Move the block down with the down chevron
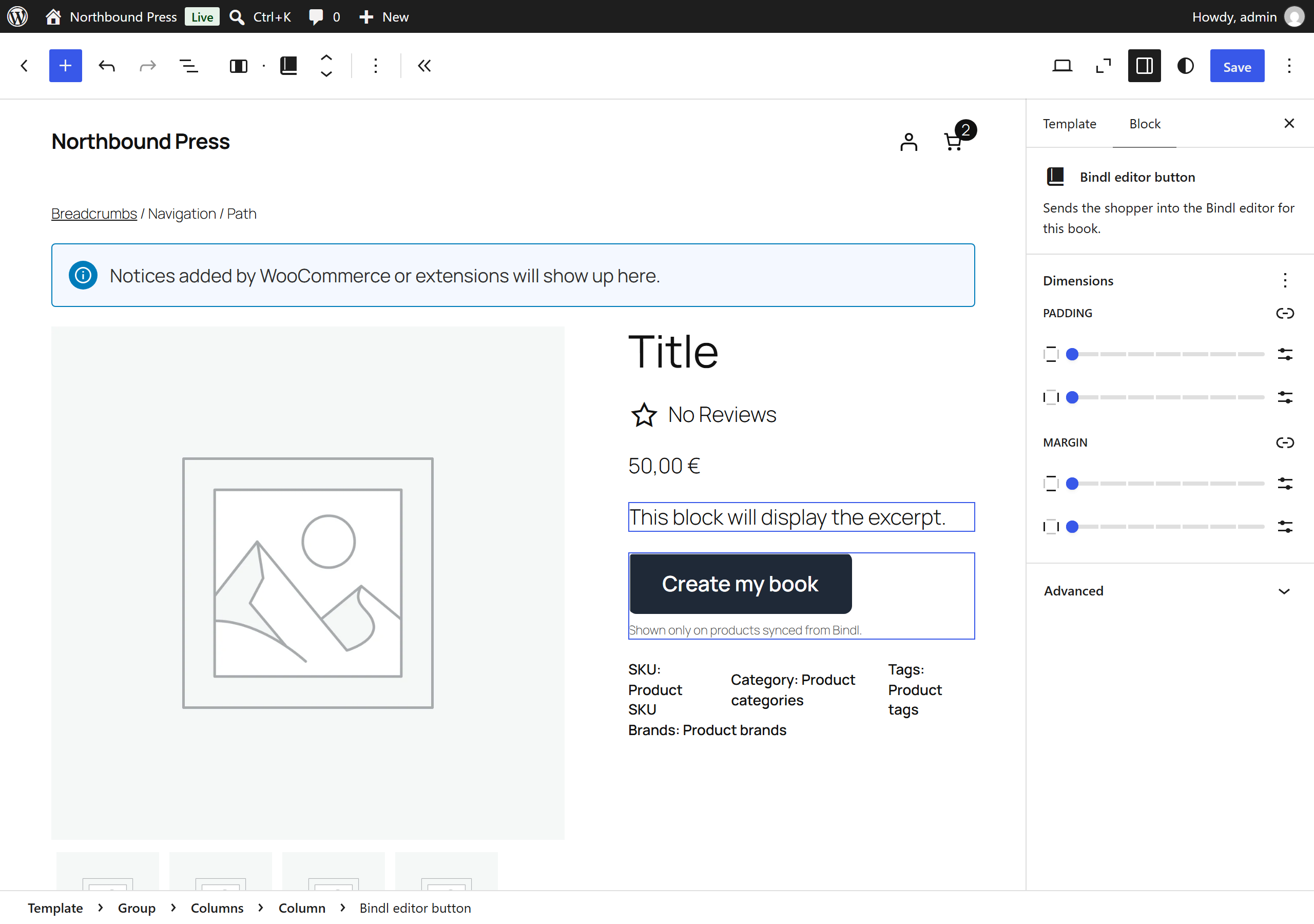 click(x=326, y=74)
